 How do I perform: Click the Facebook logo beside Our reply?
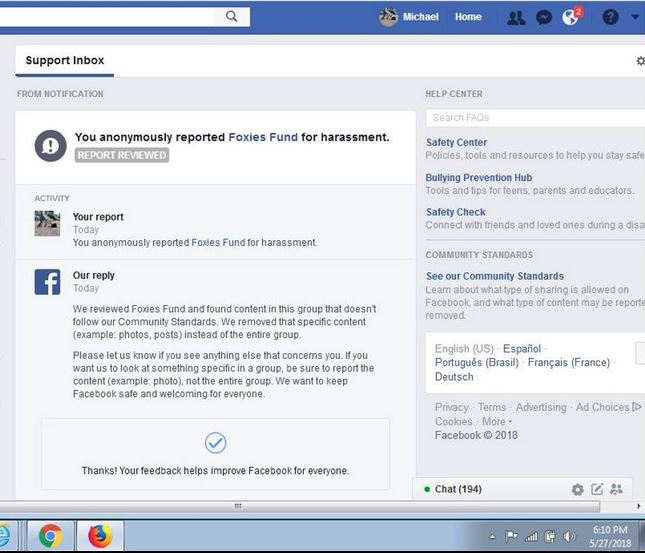(x=47, y=282)
